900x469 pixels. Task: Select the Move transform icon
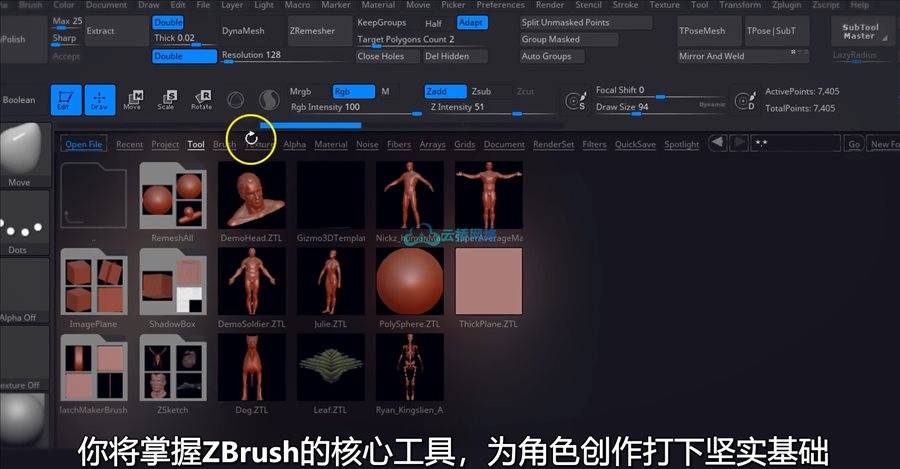[133, 100]
